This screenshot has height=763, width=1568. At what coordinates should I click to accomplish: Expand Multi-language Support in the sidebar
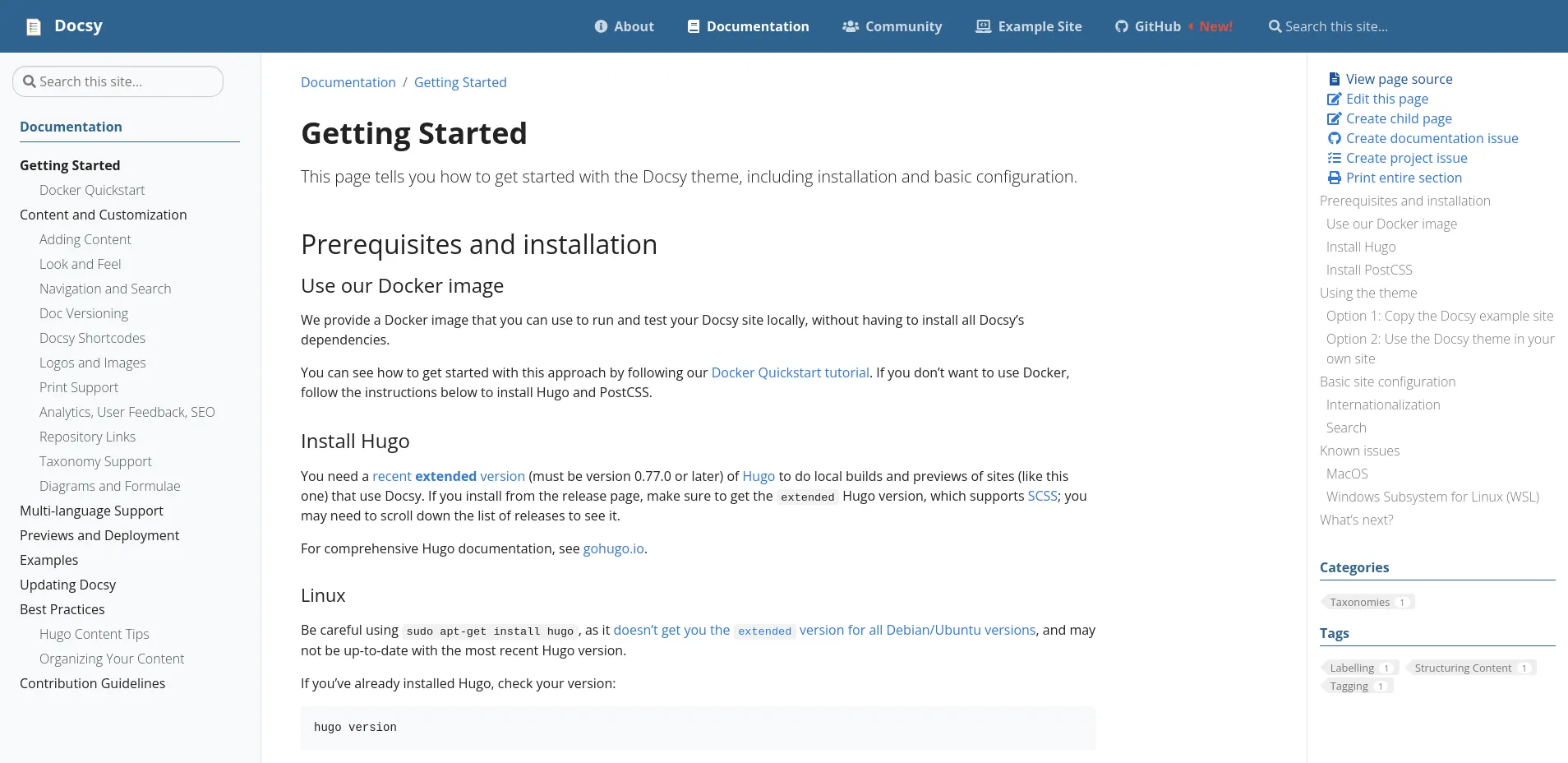click(91, 511)
